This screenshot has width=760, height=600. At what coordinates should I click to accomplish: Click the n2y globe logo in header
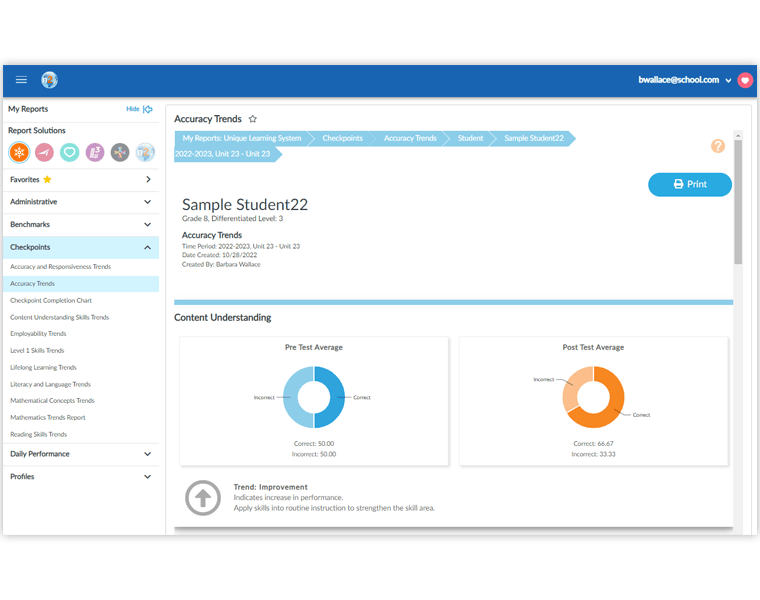(x=49, y=80)
